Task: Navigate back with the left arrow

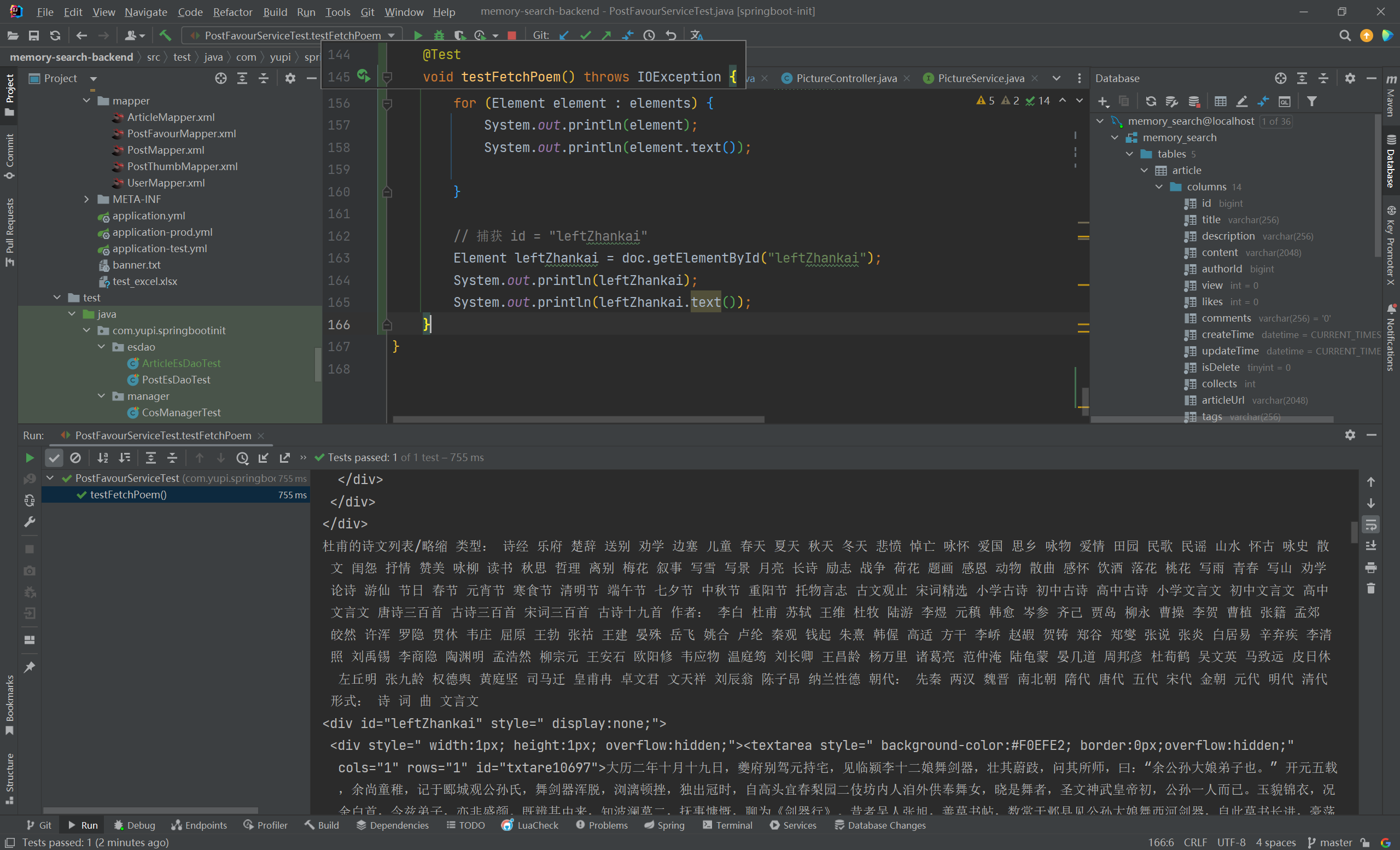Action: tap(81, 35)
